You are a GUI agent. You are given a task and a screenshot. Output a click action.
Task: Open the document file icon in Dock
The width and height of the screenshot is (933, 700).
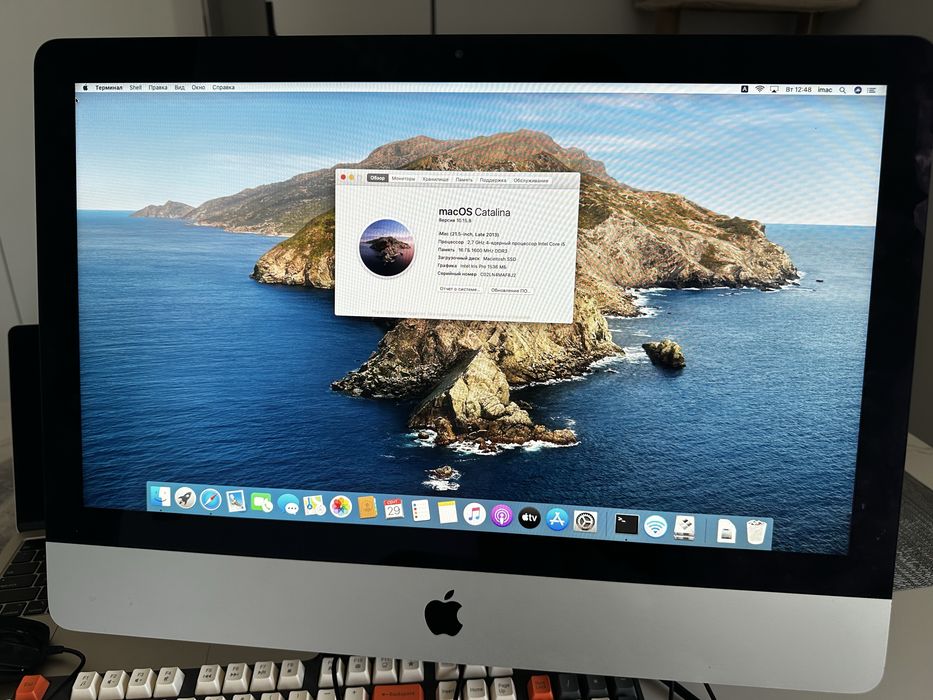(727, 531)
